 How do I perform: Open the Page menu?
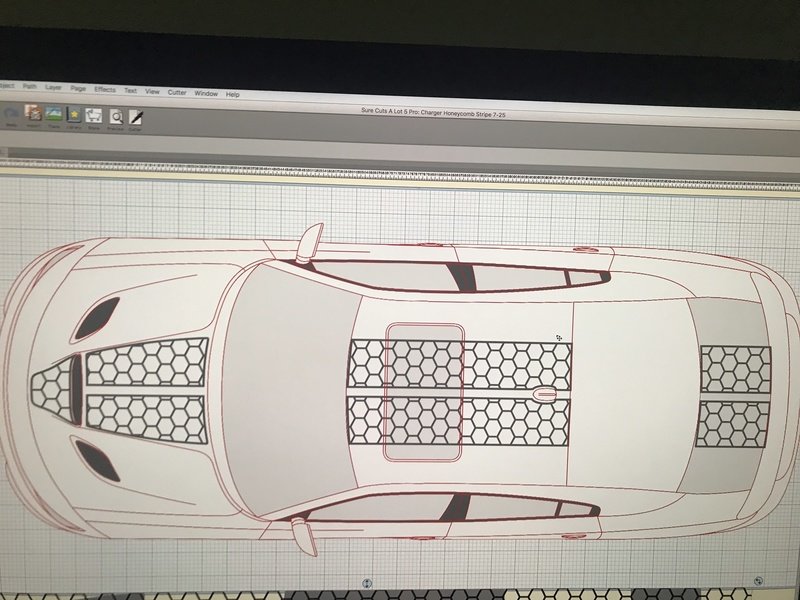coord(78,88)
